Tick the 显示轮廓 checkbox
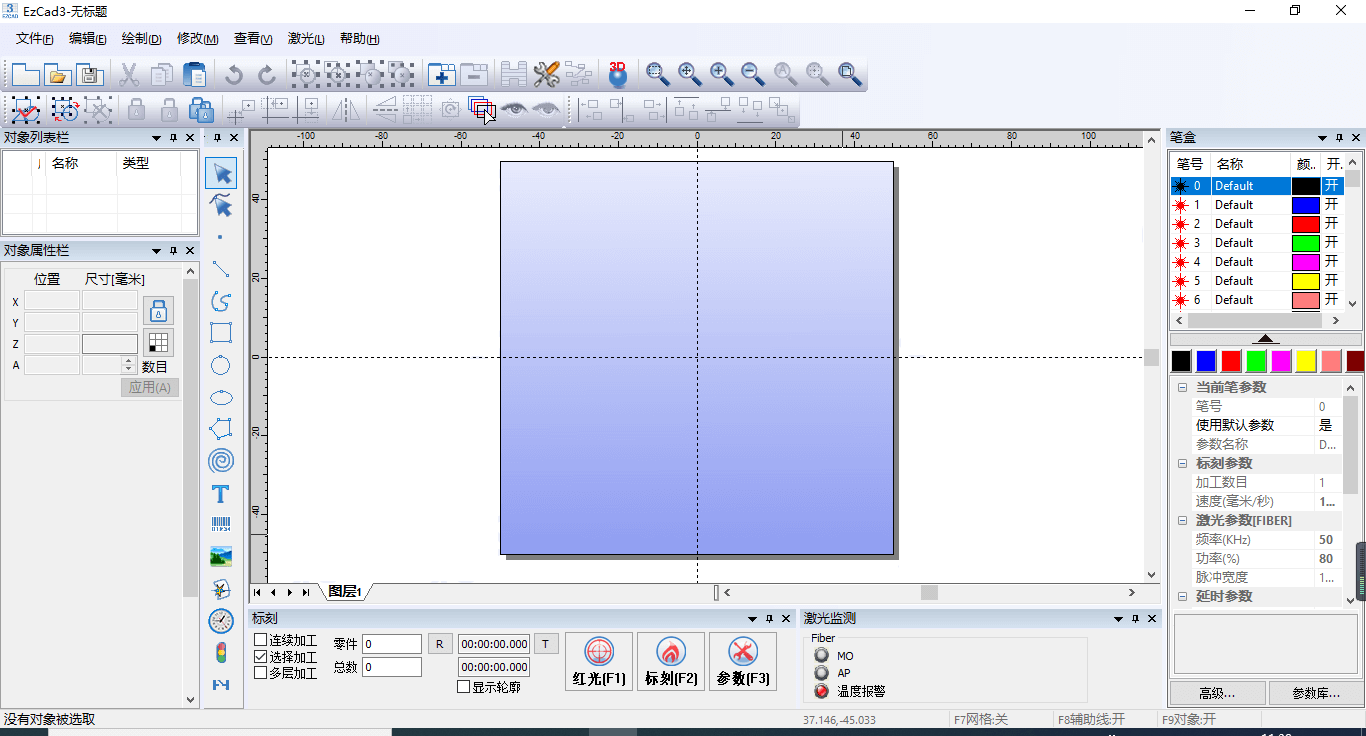Screen dimensions: 1366x736 [x=464, y=687]
